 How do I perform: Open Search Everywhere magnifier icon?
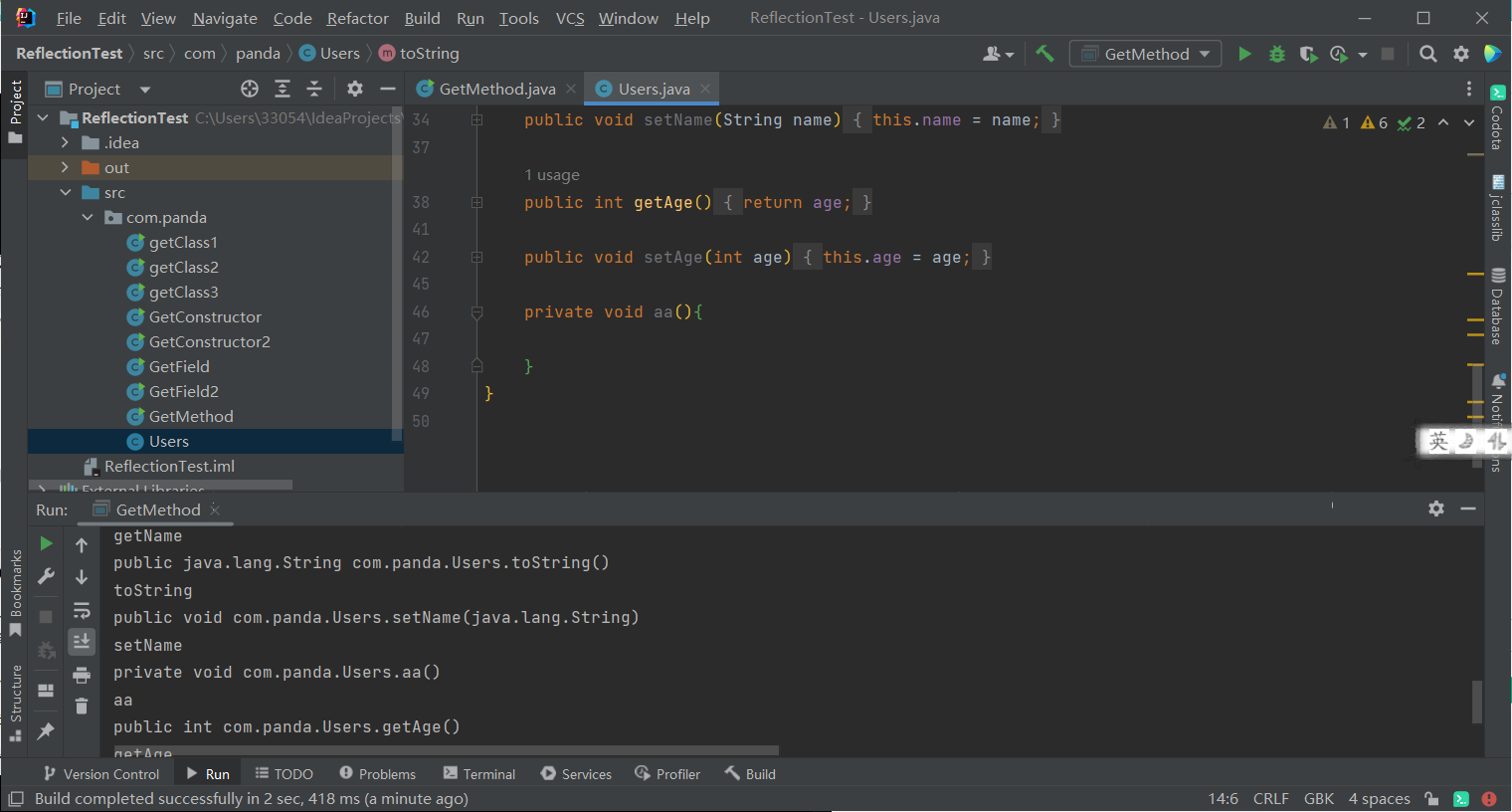click(x=1428, y=54)
